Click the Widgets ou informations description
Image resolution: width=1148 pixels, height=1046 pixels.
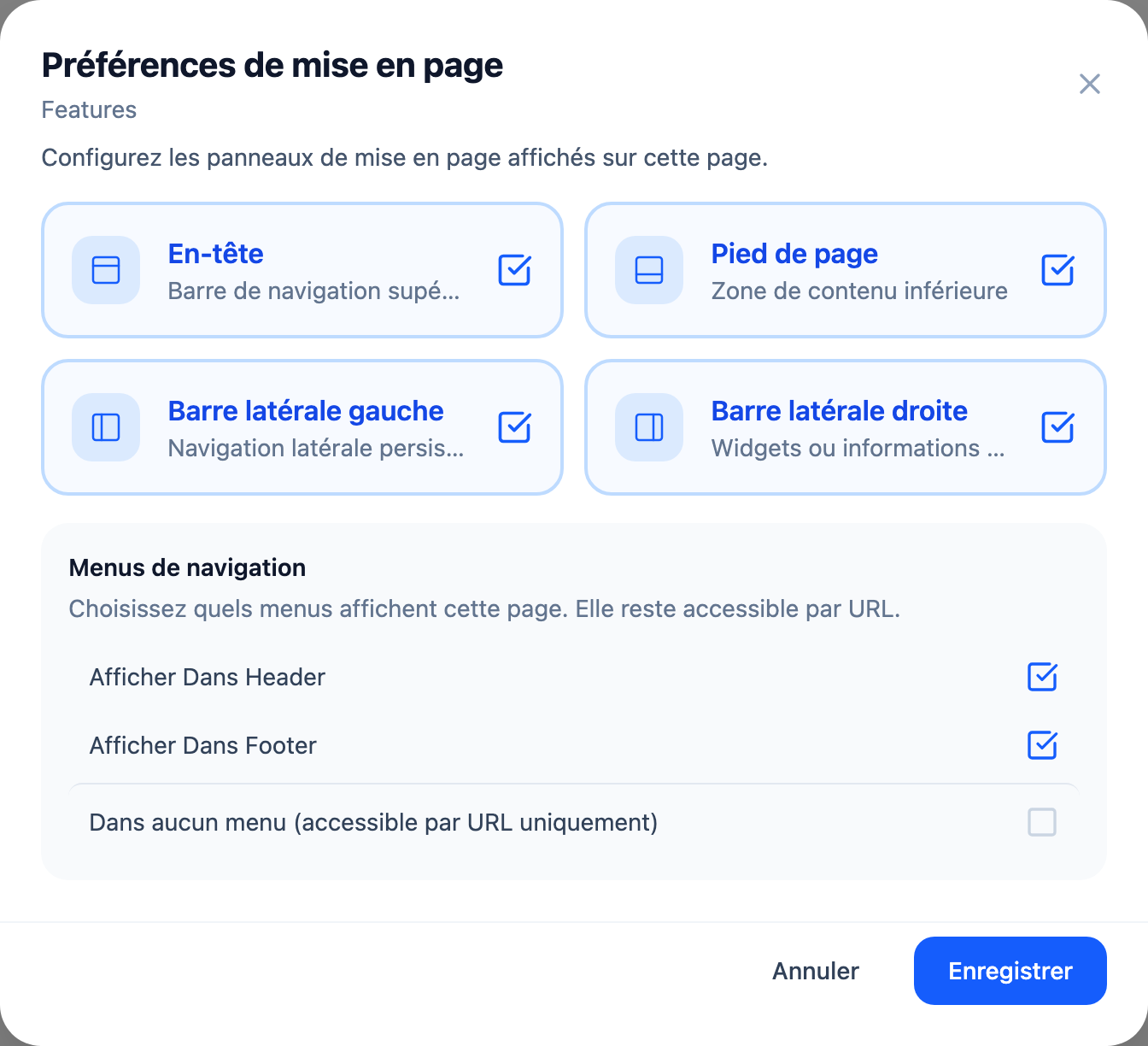[858, 448]
